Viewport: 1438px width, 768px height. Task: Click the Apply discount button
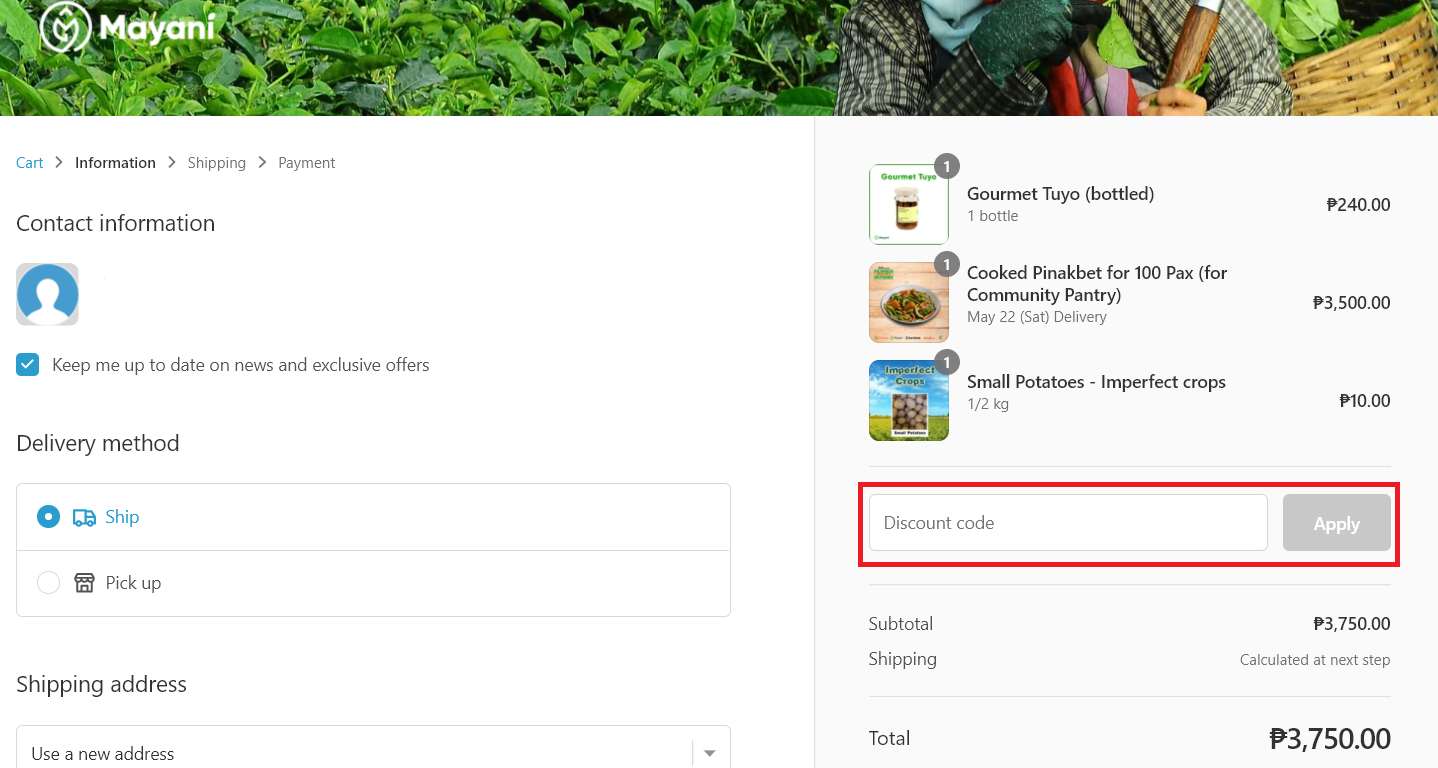(x=1336, y=522)
